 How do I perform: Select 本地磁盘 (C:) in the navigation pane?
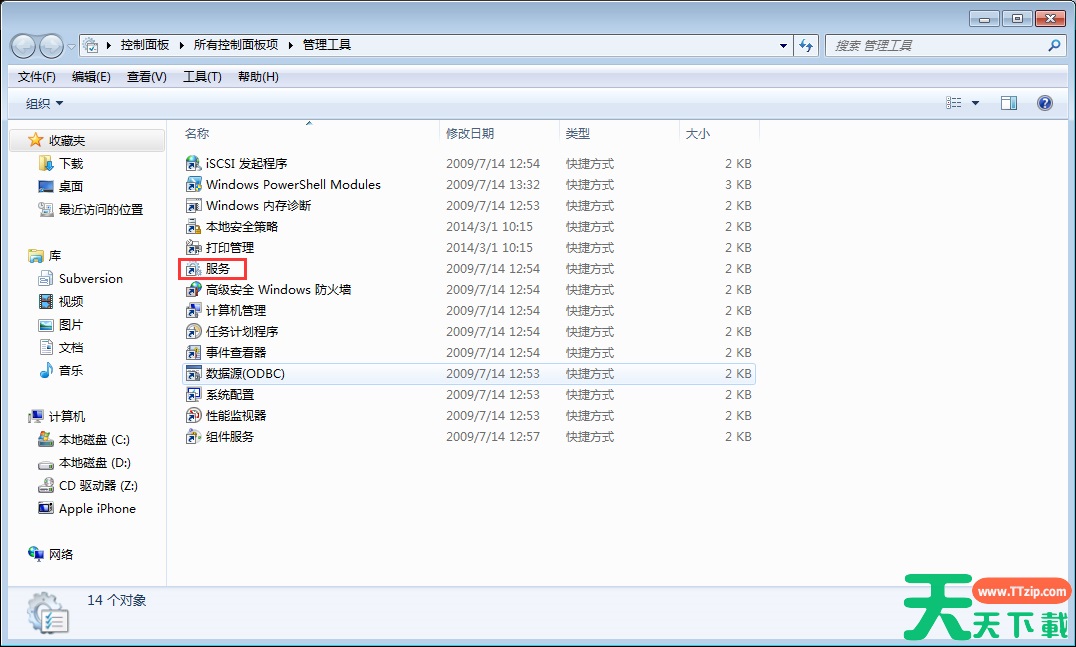click(x=94, y=440)
